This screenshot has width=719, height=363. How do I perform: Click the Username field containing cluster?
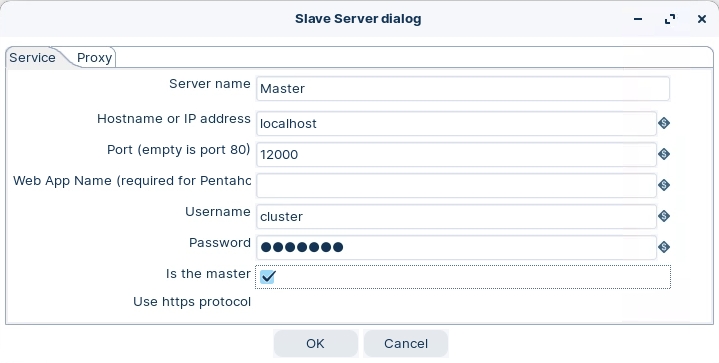[456, 216]
